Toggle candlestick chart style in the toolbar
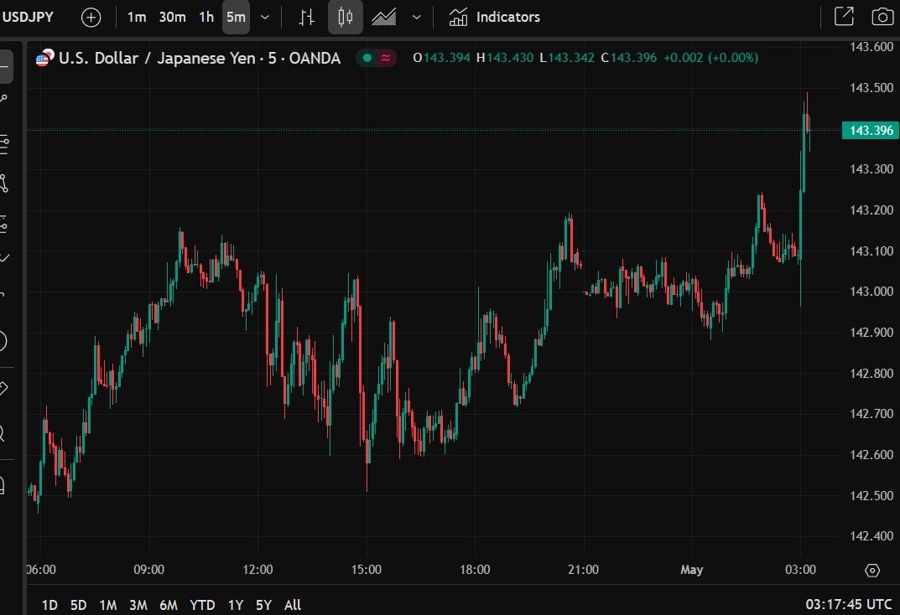 pos(345,17)
